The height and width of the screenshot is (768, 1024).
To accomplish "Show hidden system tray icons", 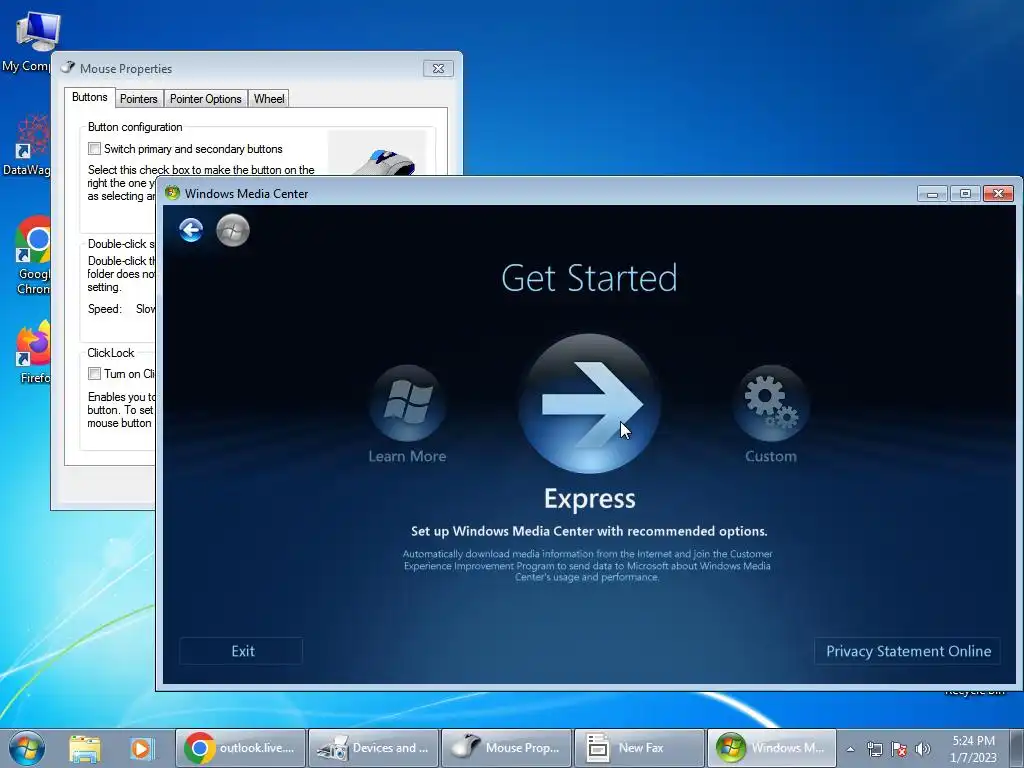I will [850, 749].
